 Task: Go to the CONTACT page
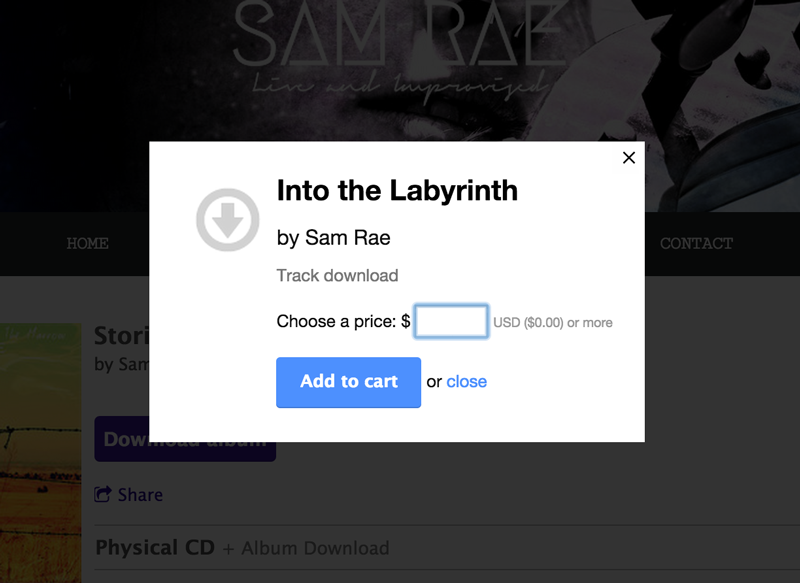696,243
